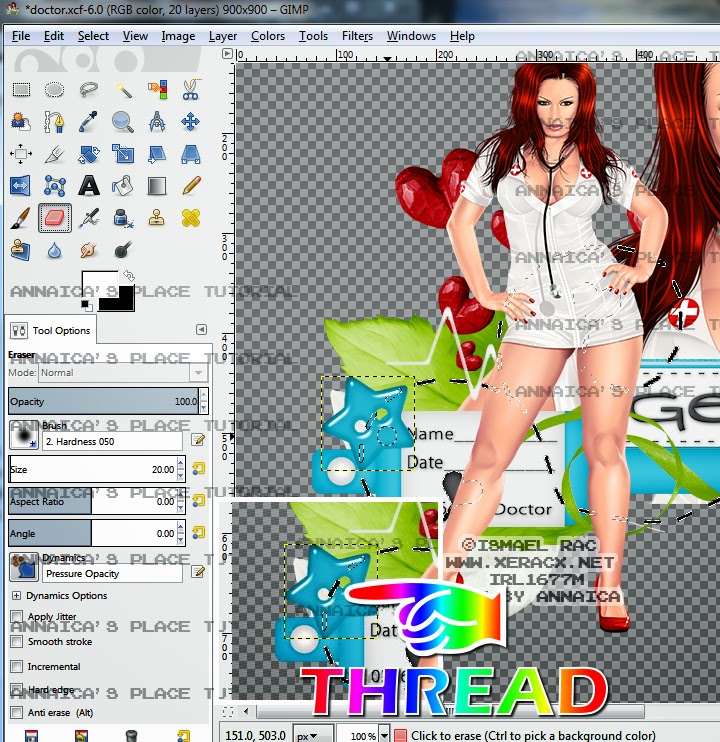Select the Scale tool

pyautogui.click(x=123, y=154)
